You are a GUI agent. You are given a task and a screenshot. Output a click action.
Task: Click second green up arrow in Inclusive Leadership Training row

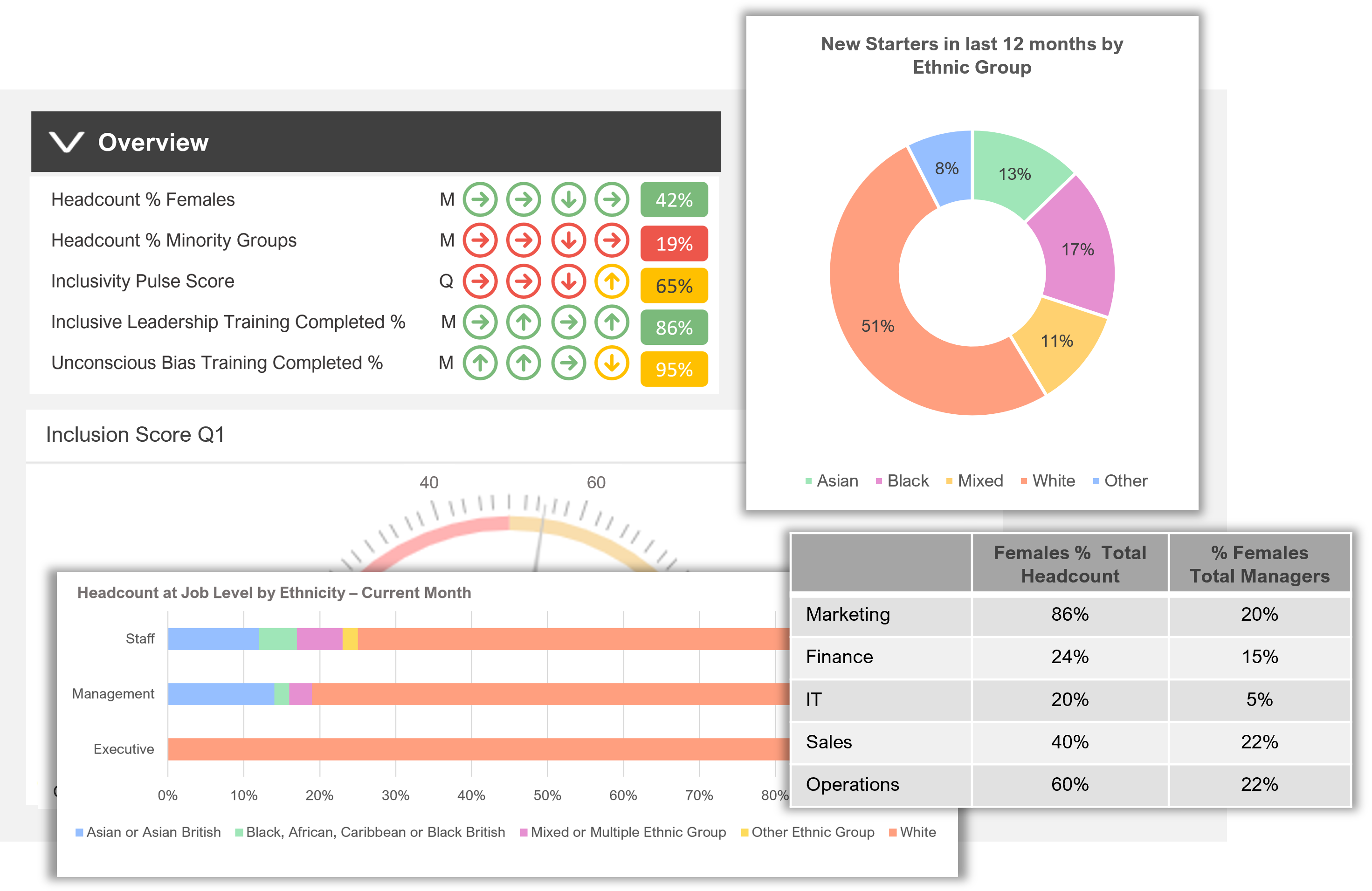pos(524,322)
